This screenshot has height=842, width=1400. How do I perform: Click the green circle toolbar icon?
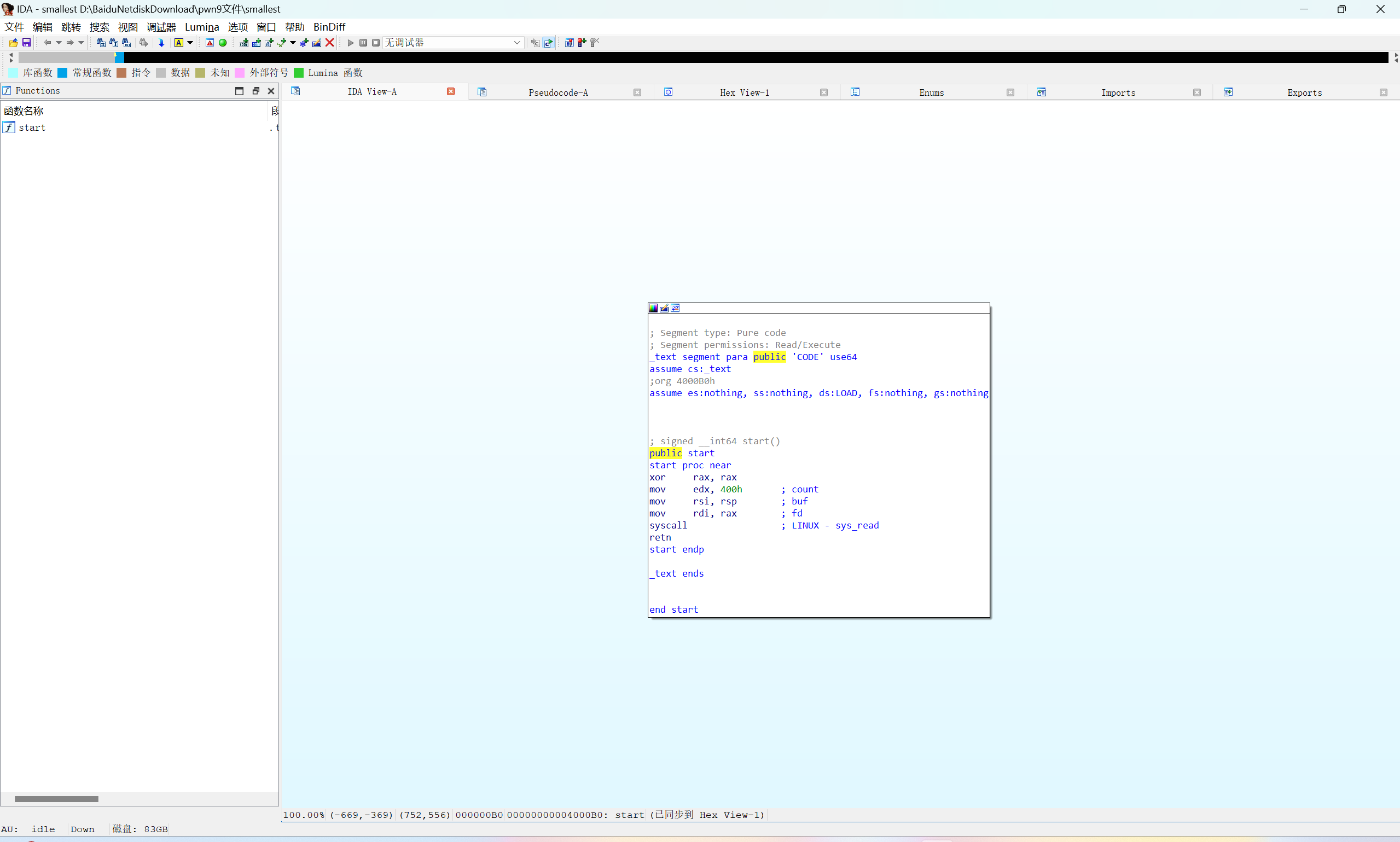pos(223,43)
